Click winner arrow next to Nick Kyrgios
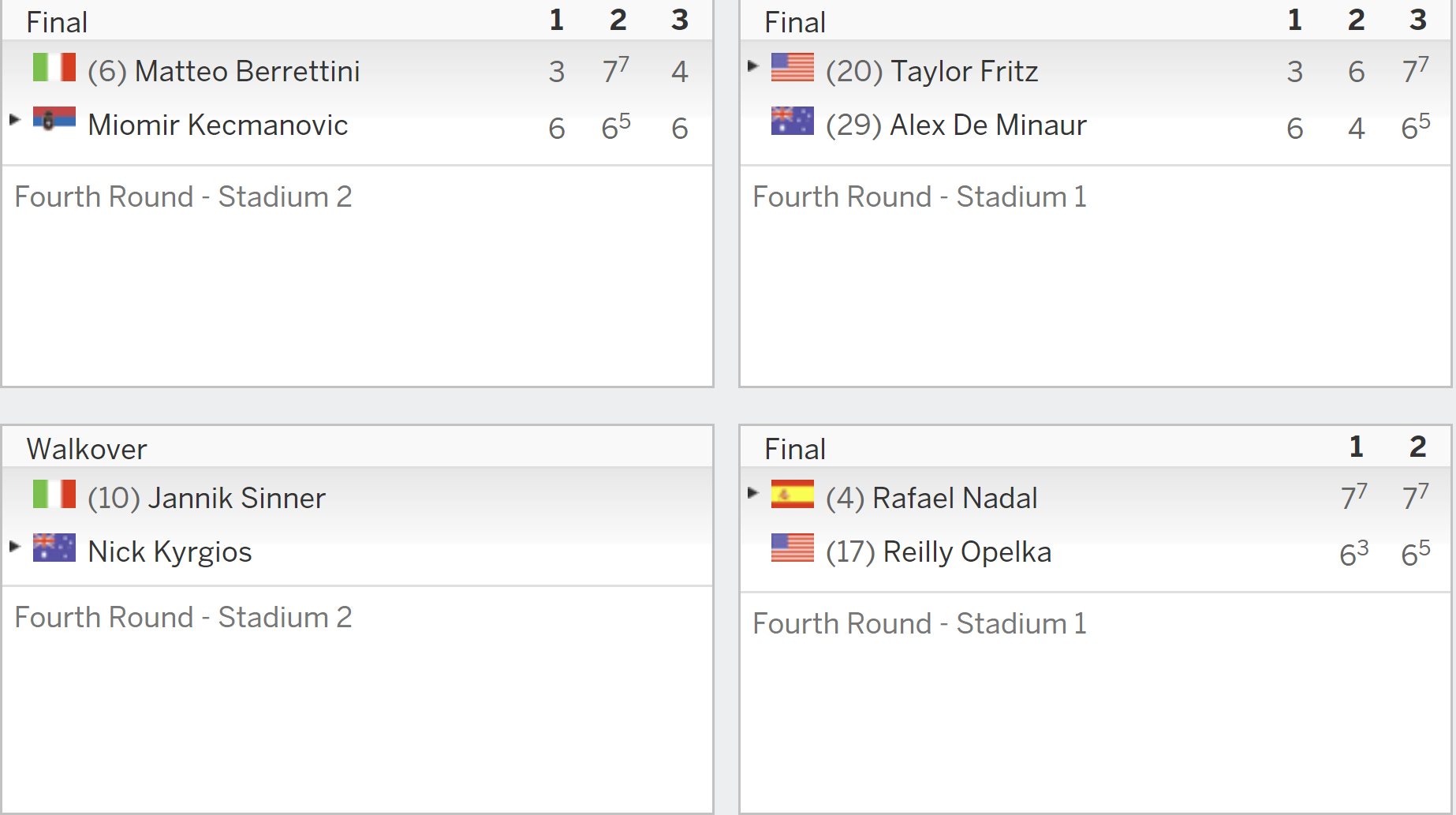Image resolution: width=1456 pixels, height=815 pixels. coord(14,546)
